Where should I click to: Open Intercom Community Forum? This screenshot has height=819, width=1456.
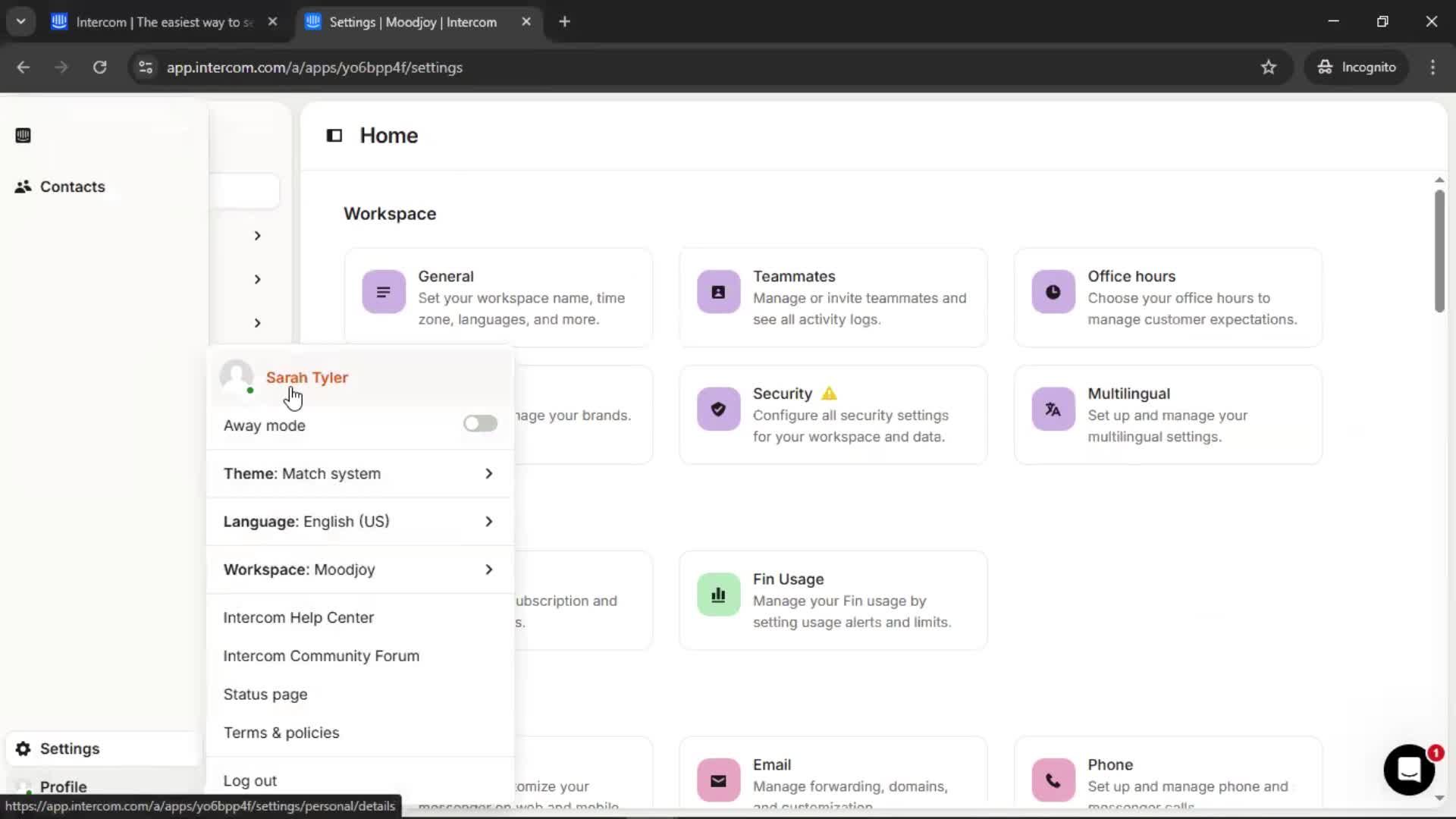322,656
